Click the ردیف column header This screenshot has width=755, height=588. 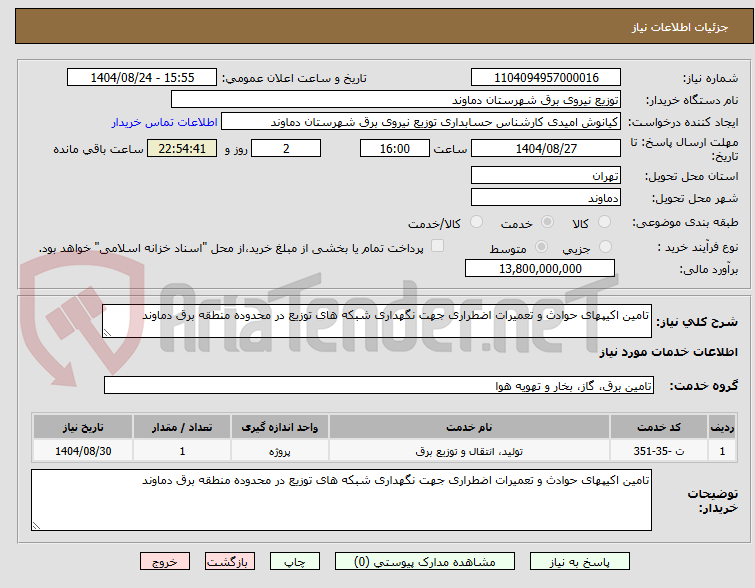pyautogui.click(x=722, y=427)
